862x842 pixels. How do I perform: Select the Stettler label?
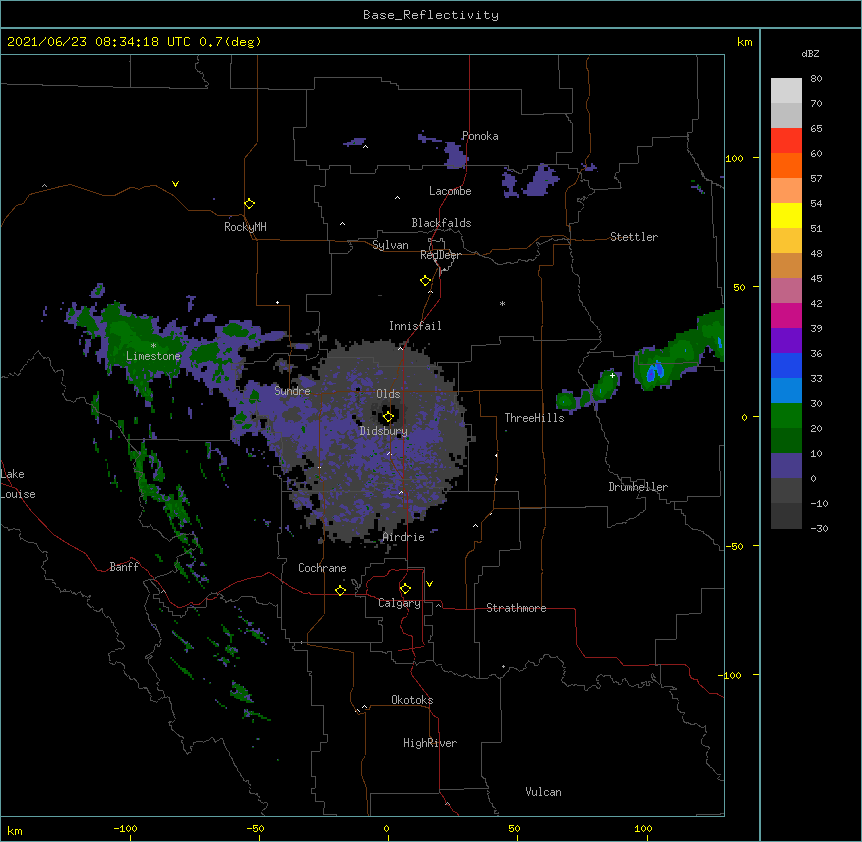634,237
